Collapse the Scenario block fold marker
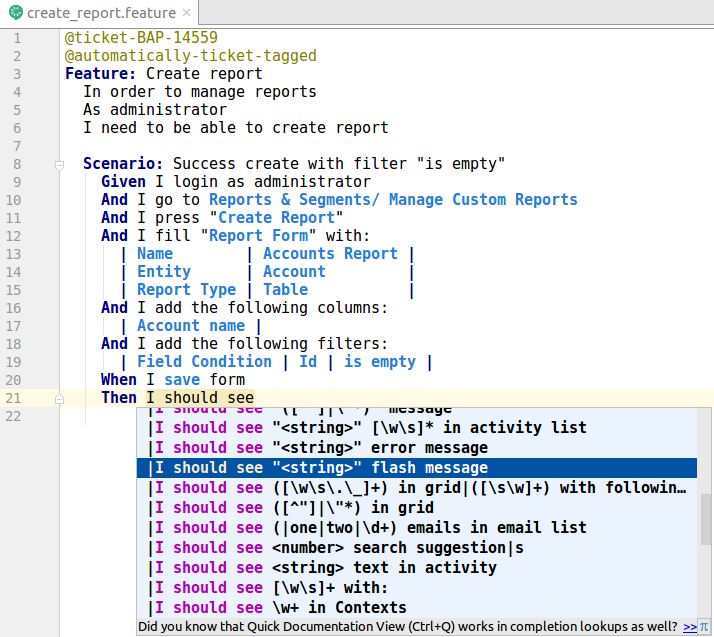The image size is (714, 637). pyautogui.click(x=59, y=164)
